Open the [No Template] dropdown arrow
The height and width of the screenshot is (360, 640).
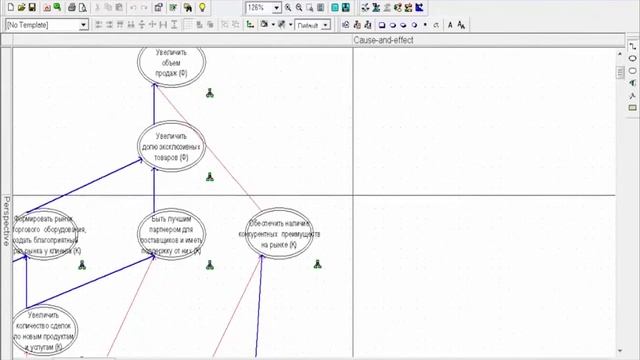click(83, 25)
